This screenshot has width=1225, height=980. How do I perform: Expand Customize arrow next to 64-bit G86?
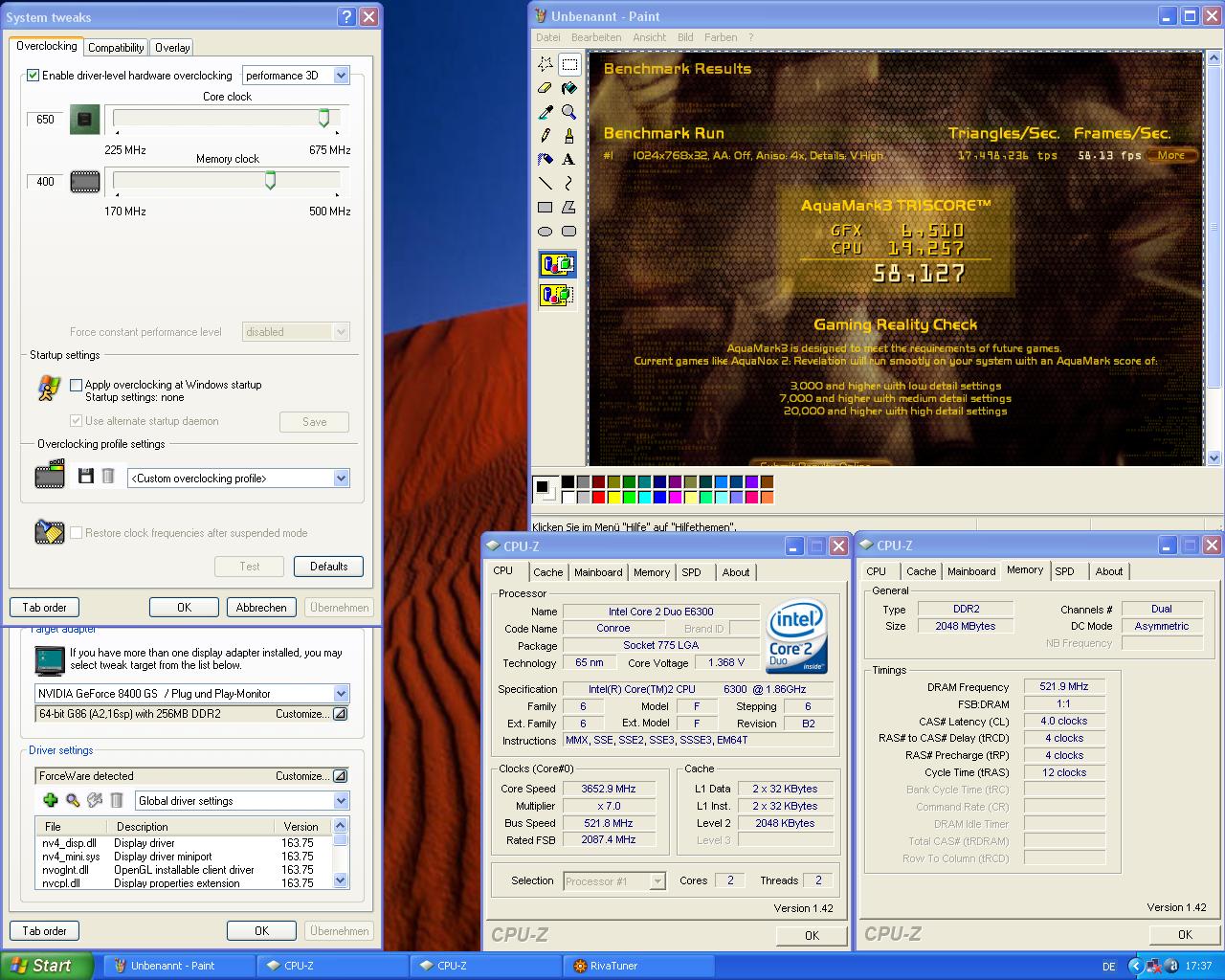(340, 714)
